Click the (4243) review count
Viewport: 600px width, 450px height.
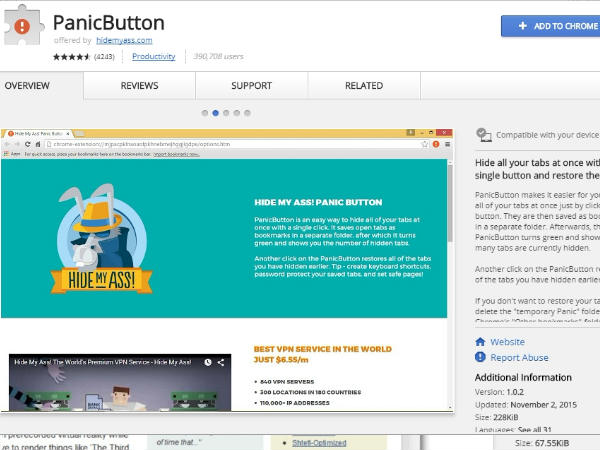104,57
